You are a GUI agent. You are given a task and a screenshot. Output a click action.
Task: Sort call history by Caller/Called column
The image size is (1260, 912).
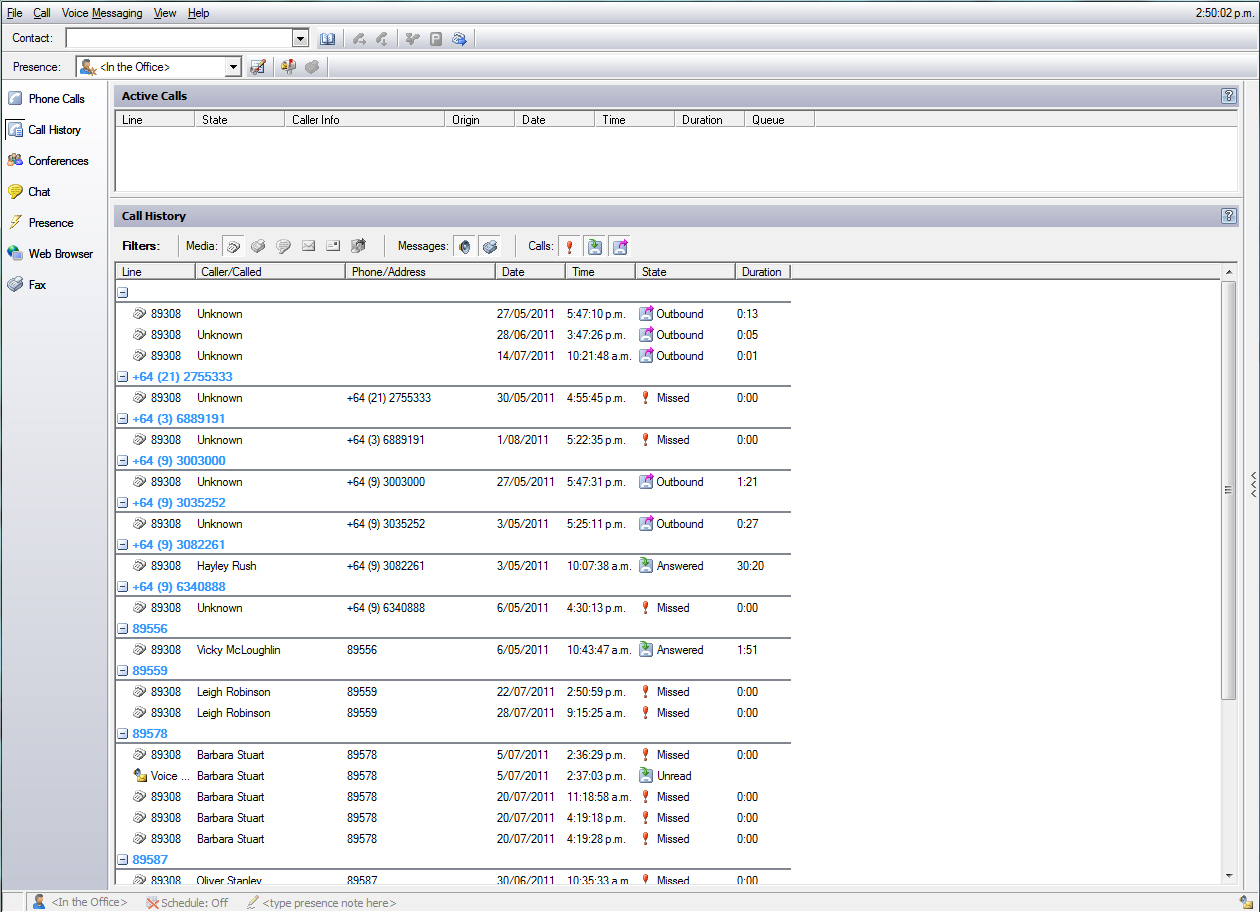(x=270, y=272)
